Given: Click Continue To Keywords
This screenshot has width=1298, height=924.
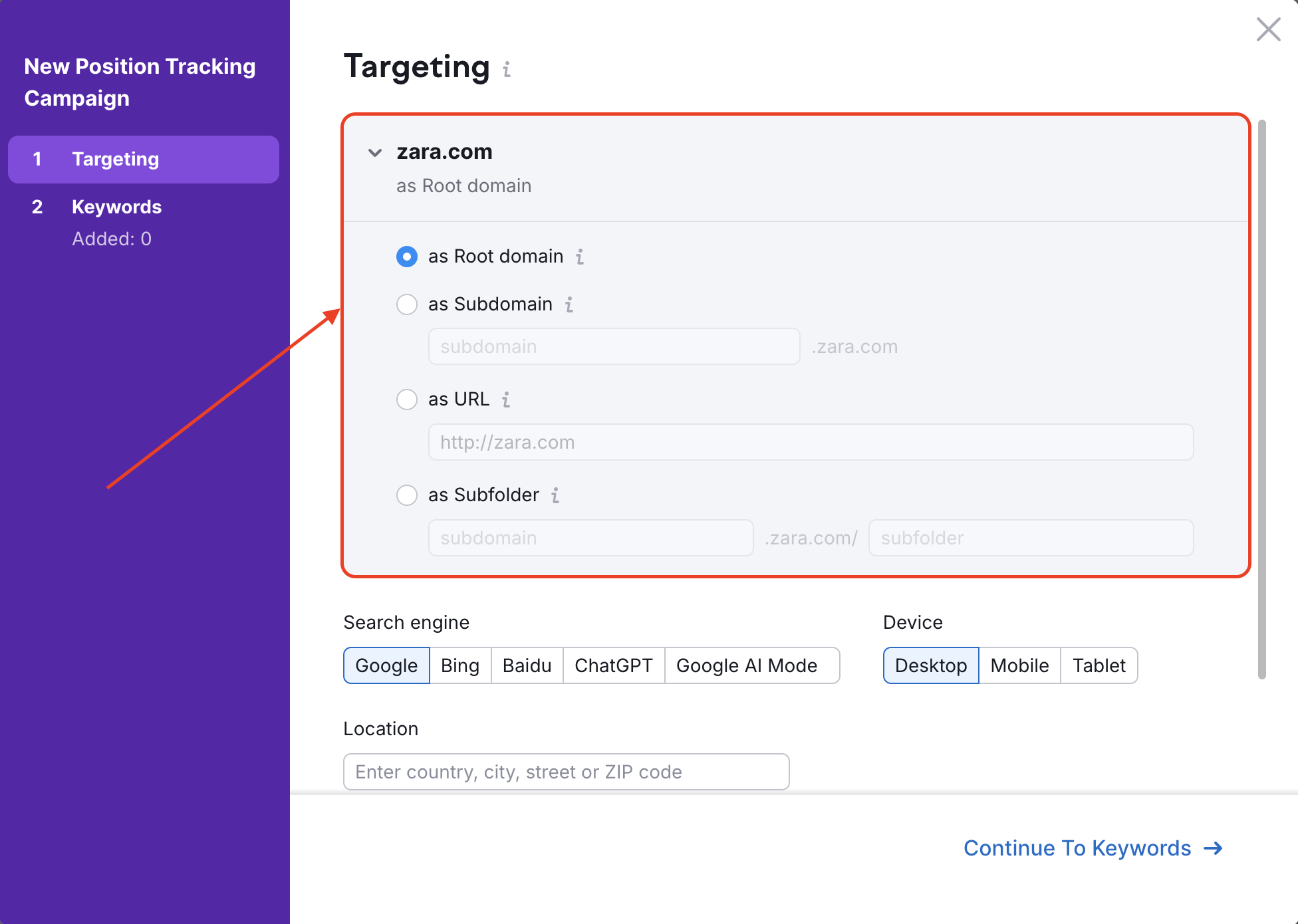Looking at the screenshot, I should [1077, 848].
